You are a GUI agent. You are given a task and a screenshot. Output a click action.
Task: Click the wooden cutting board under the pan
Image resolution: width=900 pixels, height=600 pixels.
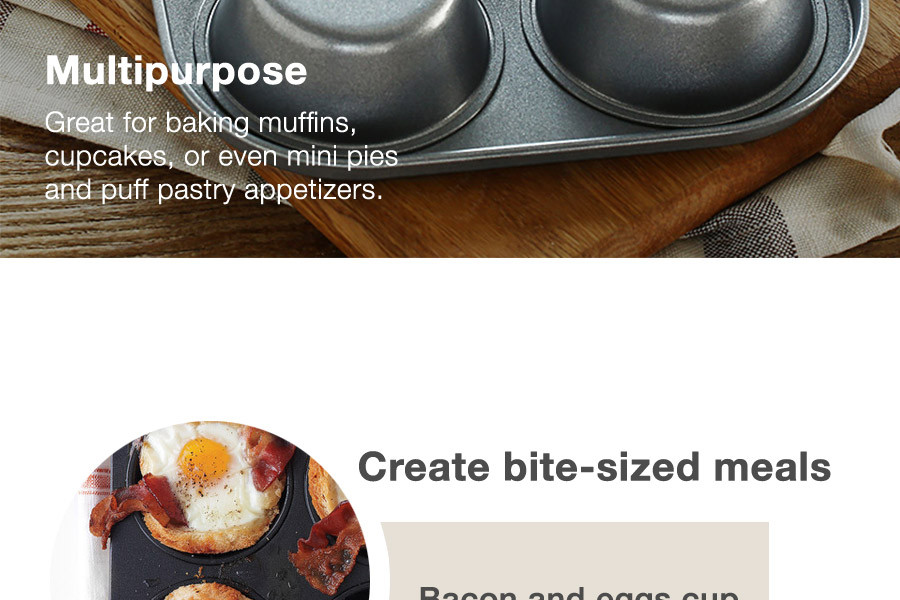point(574,212)
